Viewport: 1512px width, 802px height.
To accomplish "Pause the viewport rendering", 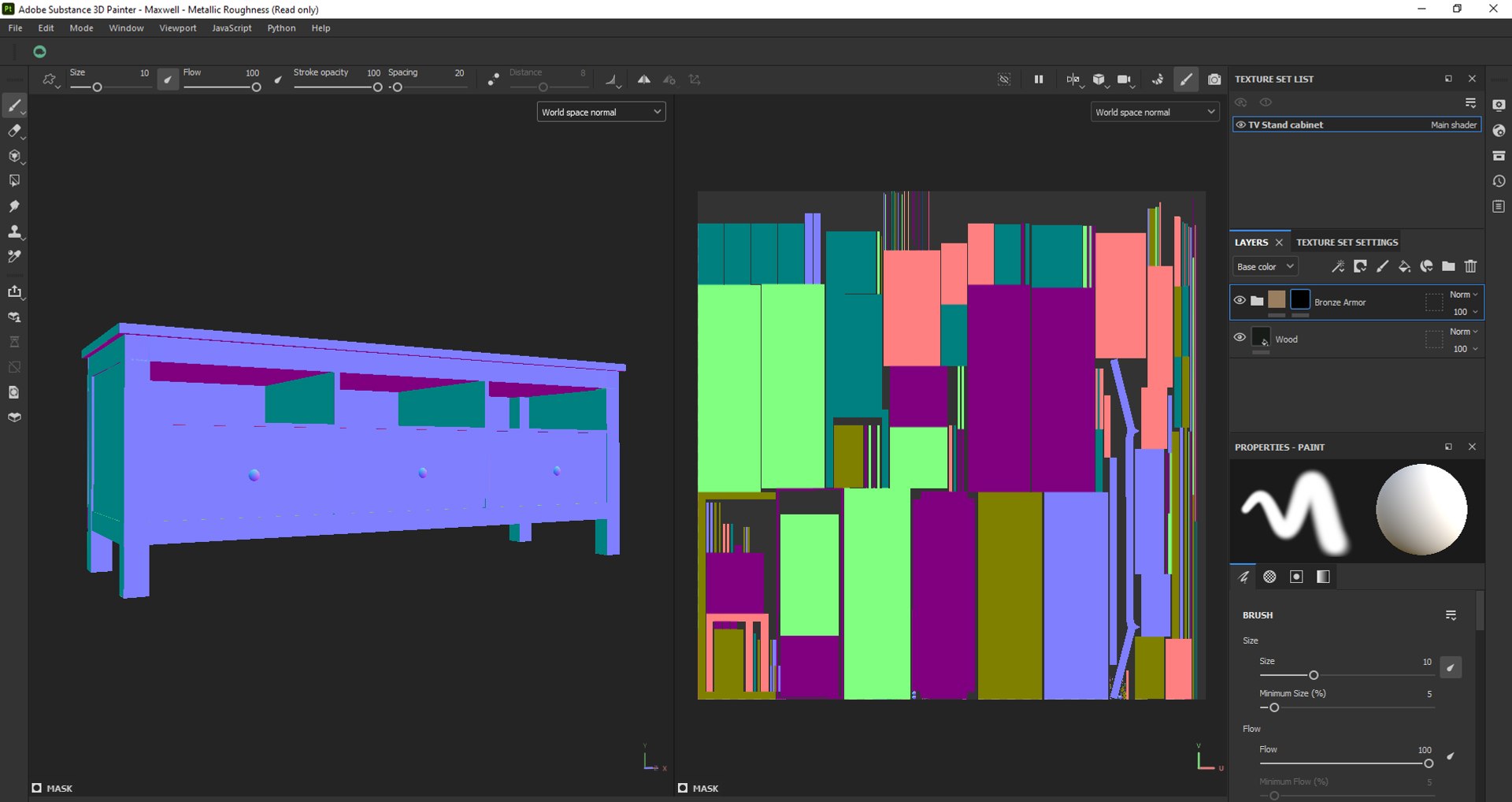I will [x=1039, y=80].
